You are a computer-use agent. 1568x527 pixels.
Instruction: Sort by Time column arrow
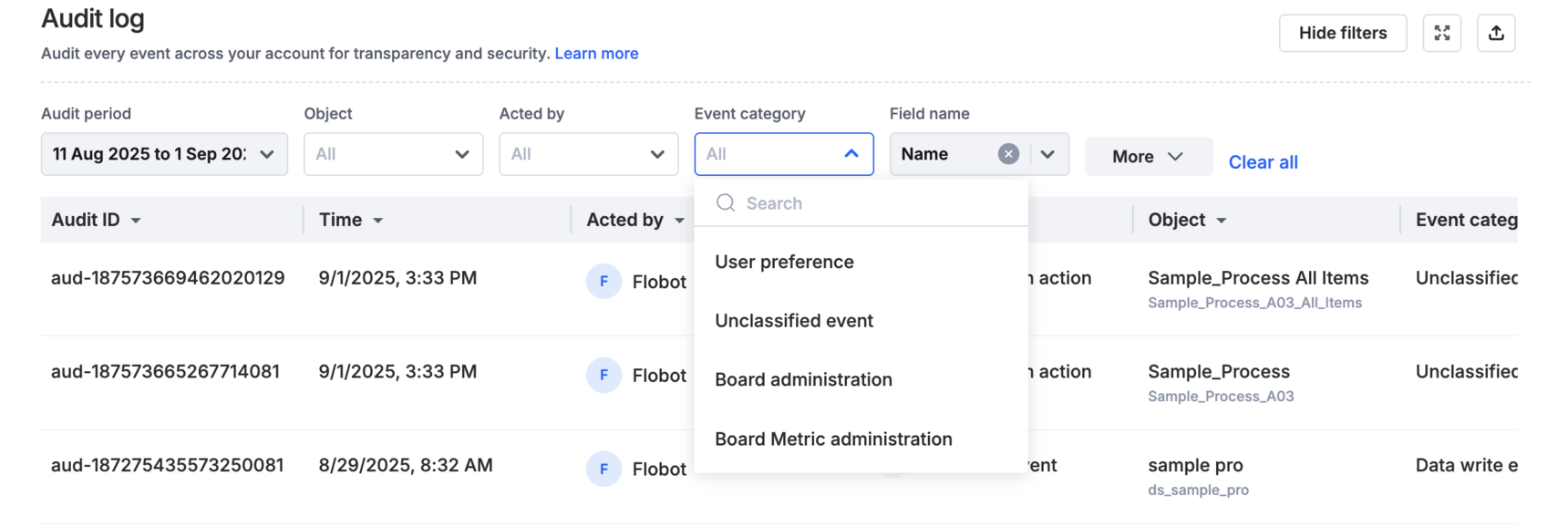377,221
